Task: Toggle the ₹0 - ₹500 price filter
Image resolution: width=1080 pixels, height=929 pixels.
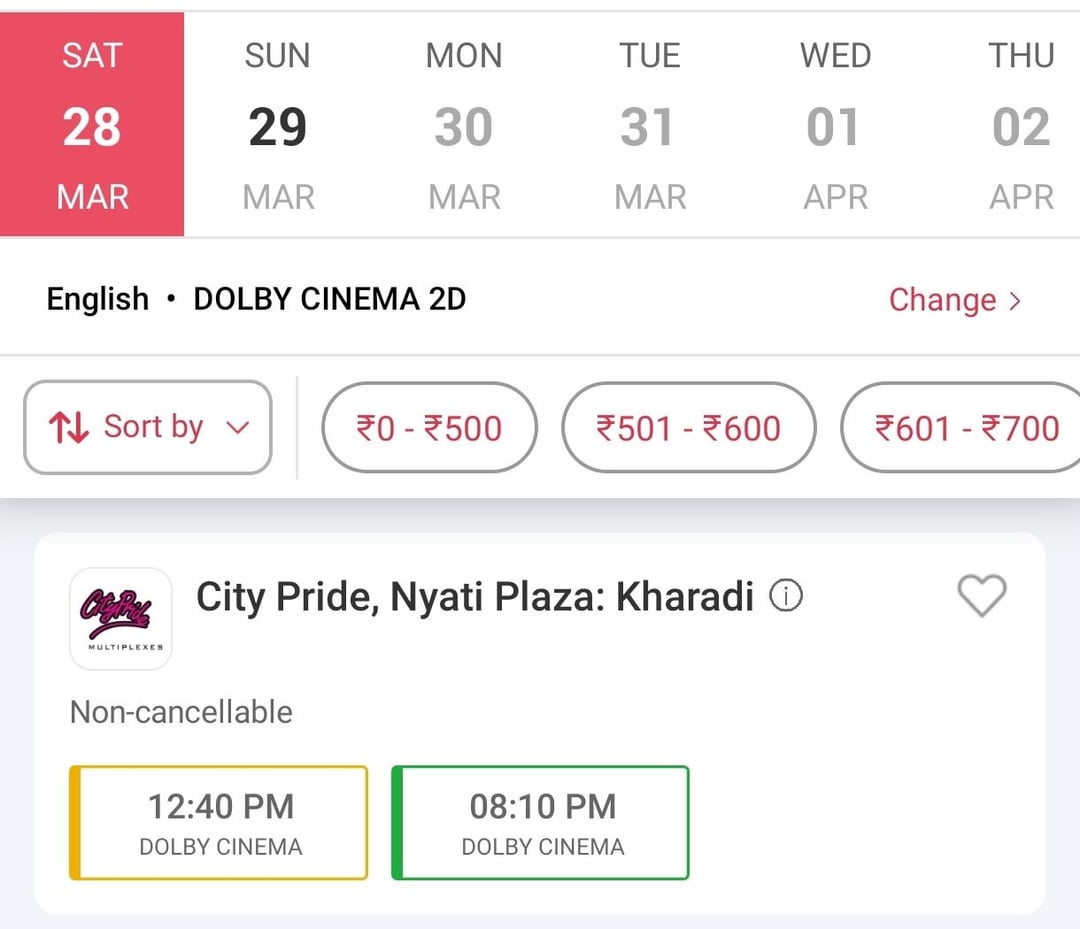Action: (429, 428)
